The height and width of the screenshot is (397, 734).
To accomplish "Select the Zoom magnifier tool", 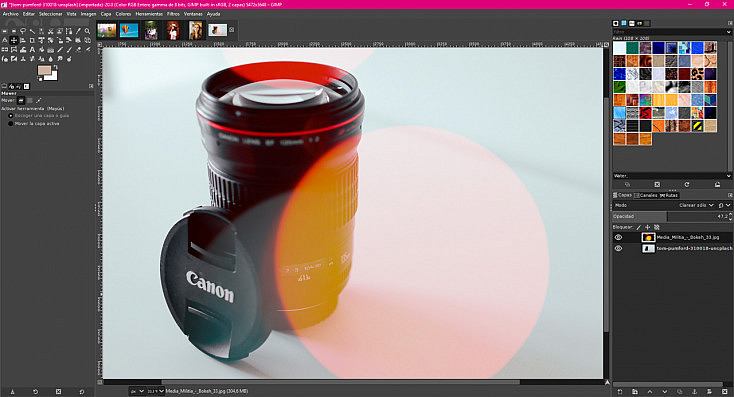I will coord(87,31).
